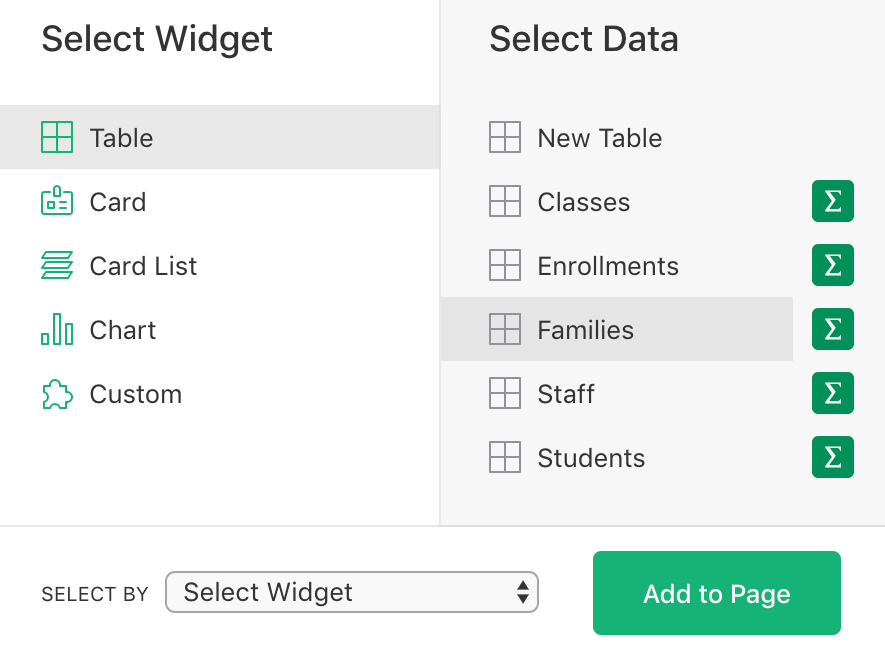The width and height of the screenshot is (885, 650).
Task: Select the Custom puzzle-piece icon
Action: coord(57,393)
